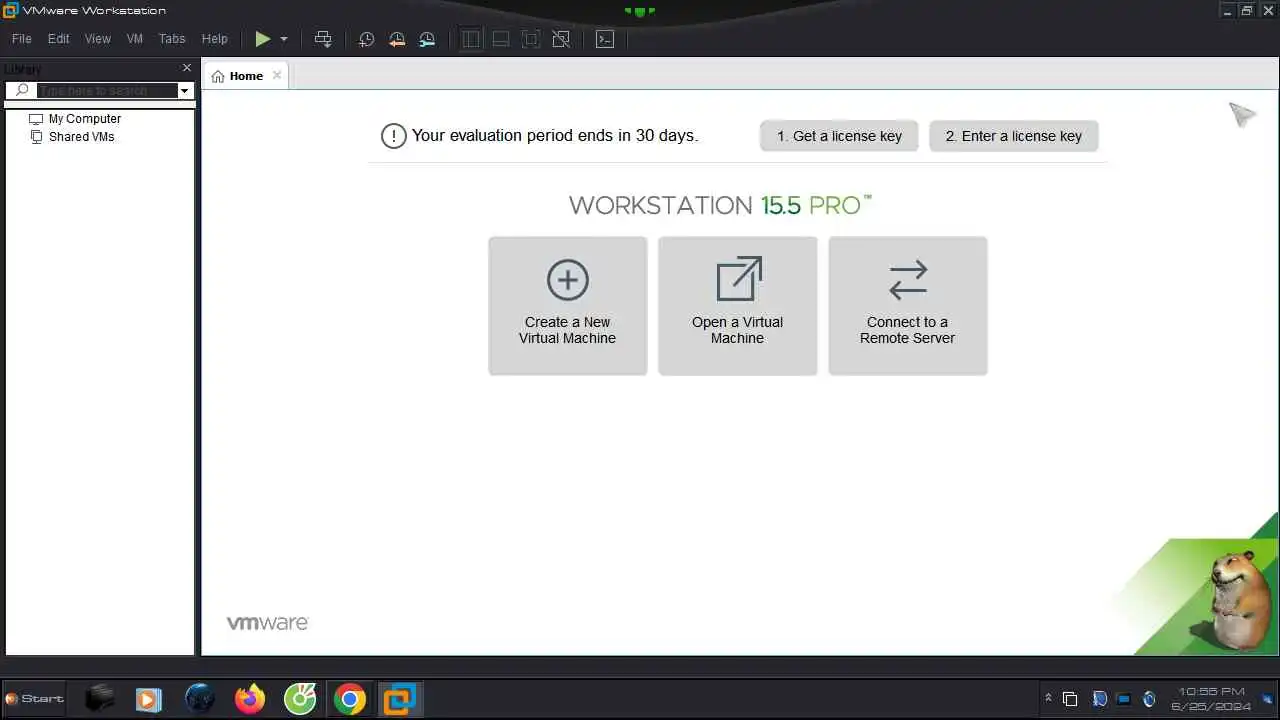This screenshot has width=1280, height=720.
Task: Click the Unity mode toolbar icon
Action: [x=561, y=39]
